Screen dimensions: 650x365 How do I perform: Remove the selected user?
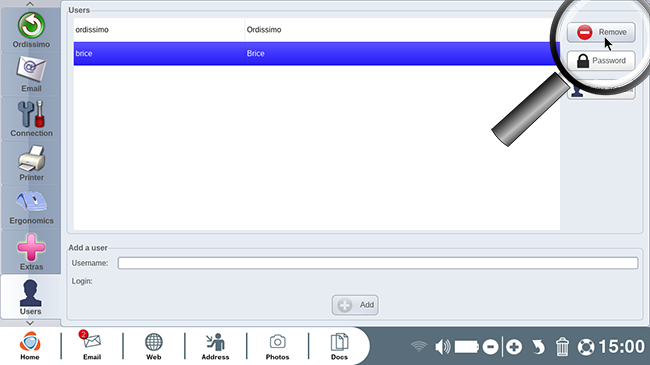(601, 32)
